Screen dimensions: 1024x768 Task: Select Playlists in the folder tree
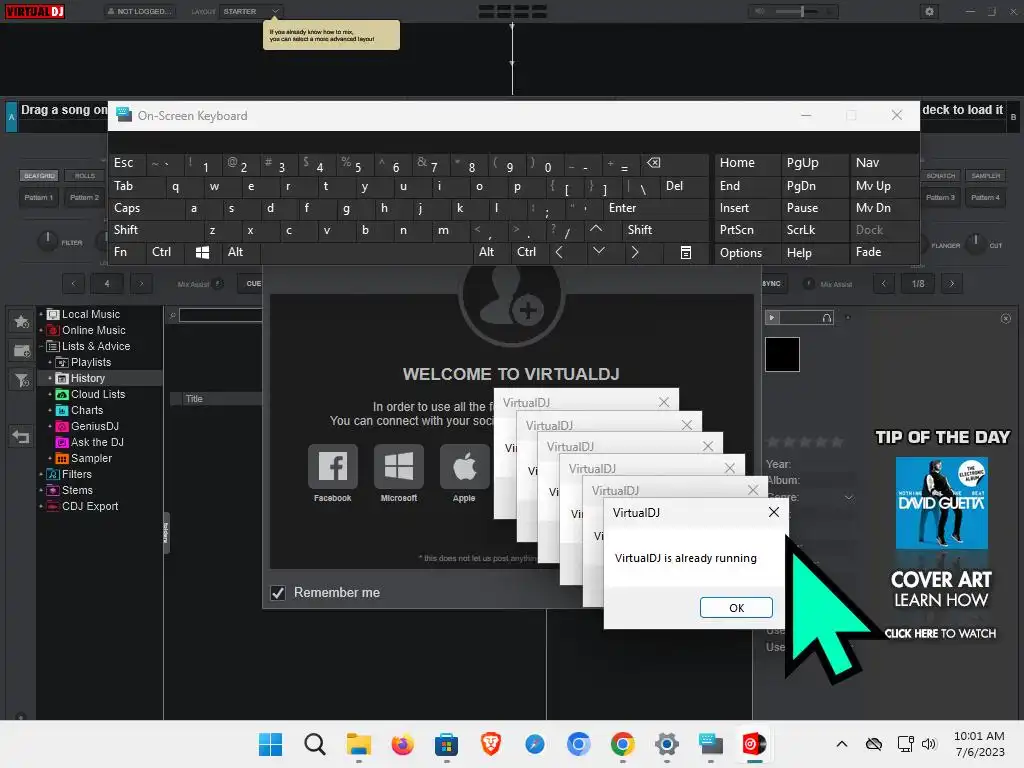click(x=91, y=362)
